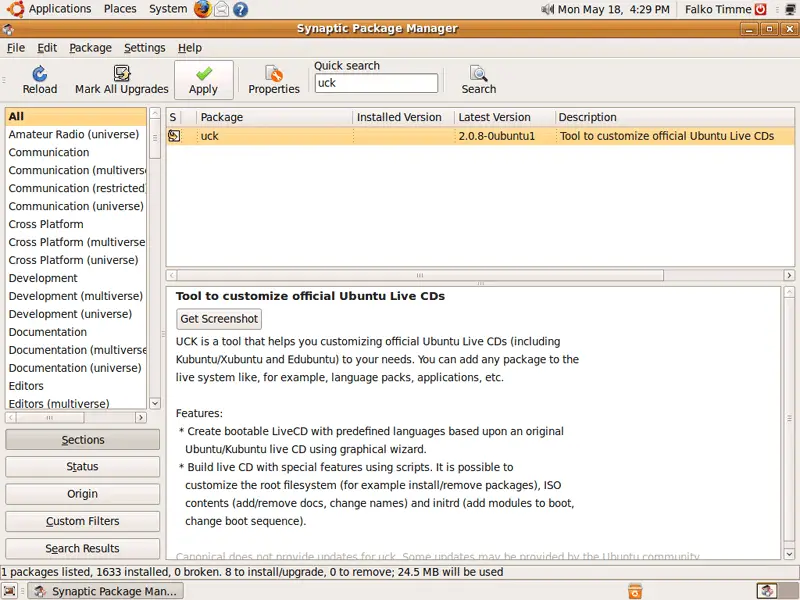Select Documentation (universe) section

(x=76, y=368)
